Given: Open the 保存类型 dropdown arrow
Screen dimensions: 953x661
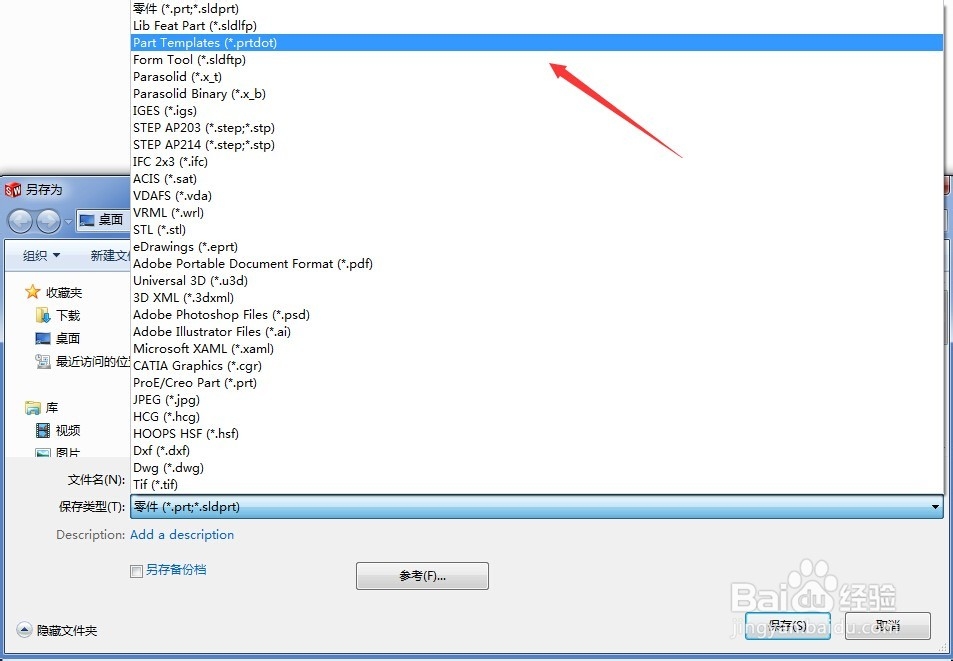Looking at the screenshot, I should click(x=935, y=507).
